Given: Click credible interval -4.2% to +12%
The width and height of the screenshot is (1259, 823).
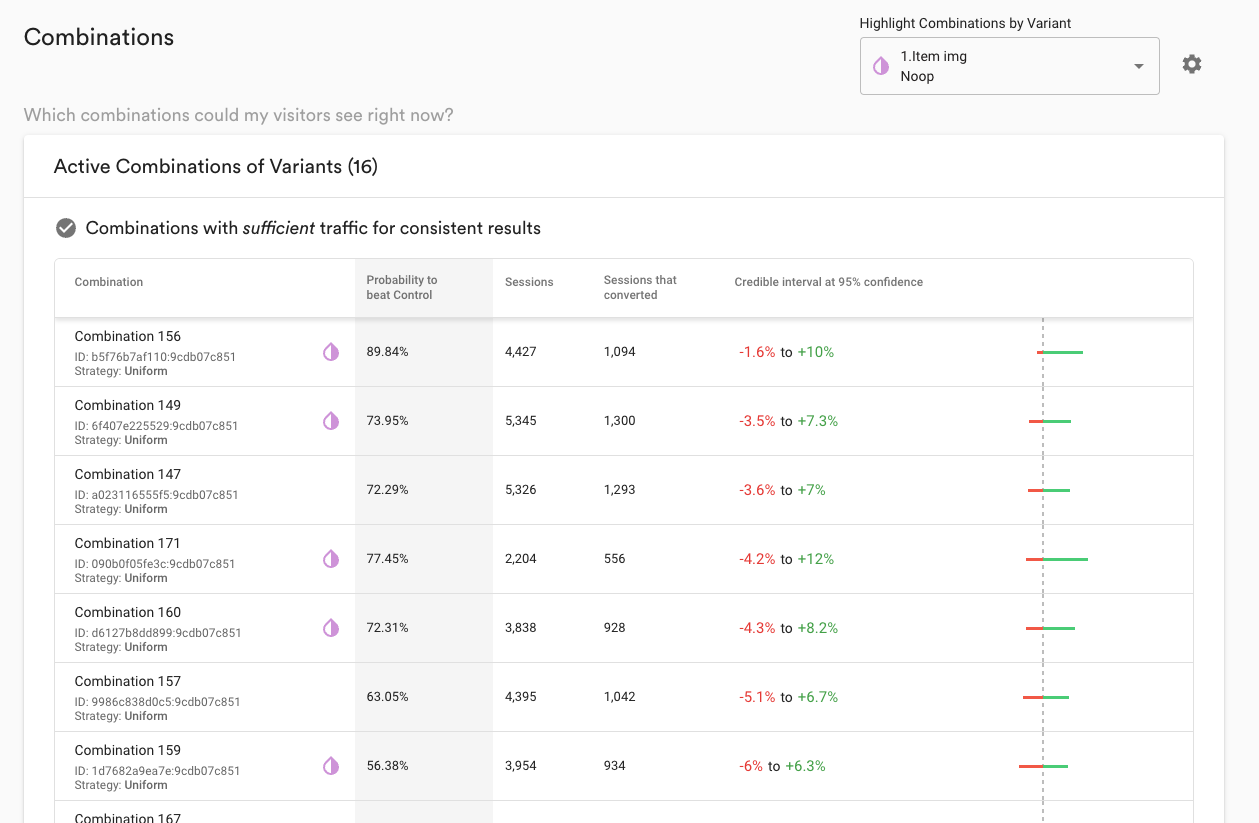Looking at the screenshot, I should pyautogui.click(x=787, y=559).
